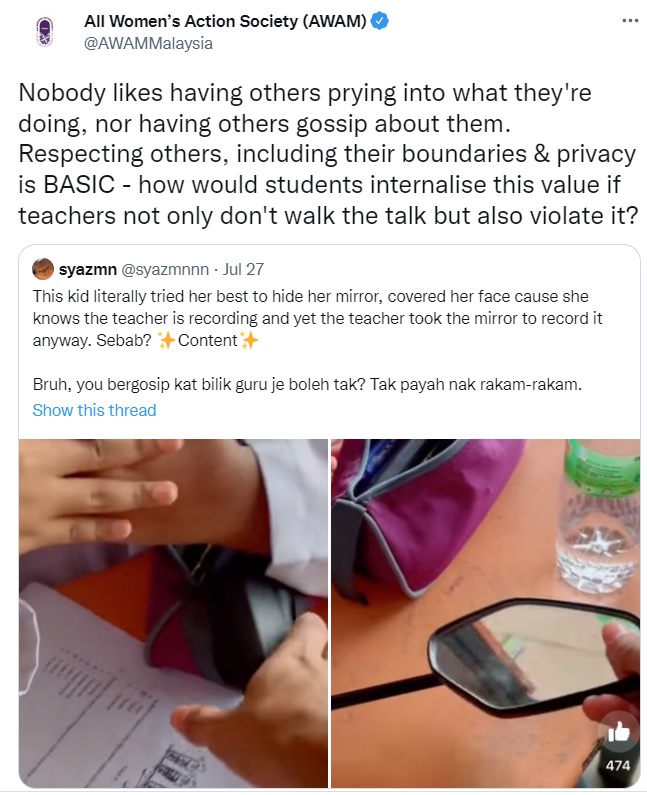Open the syazmn username in the quoted tweet

88,269
